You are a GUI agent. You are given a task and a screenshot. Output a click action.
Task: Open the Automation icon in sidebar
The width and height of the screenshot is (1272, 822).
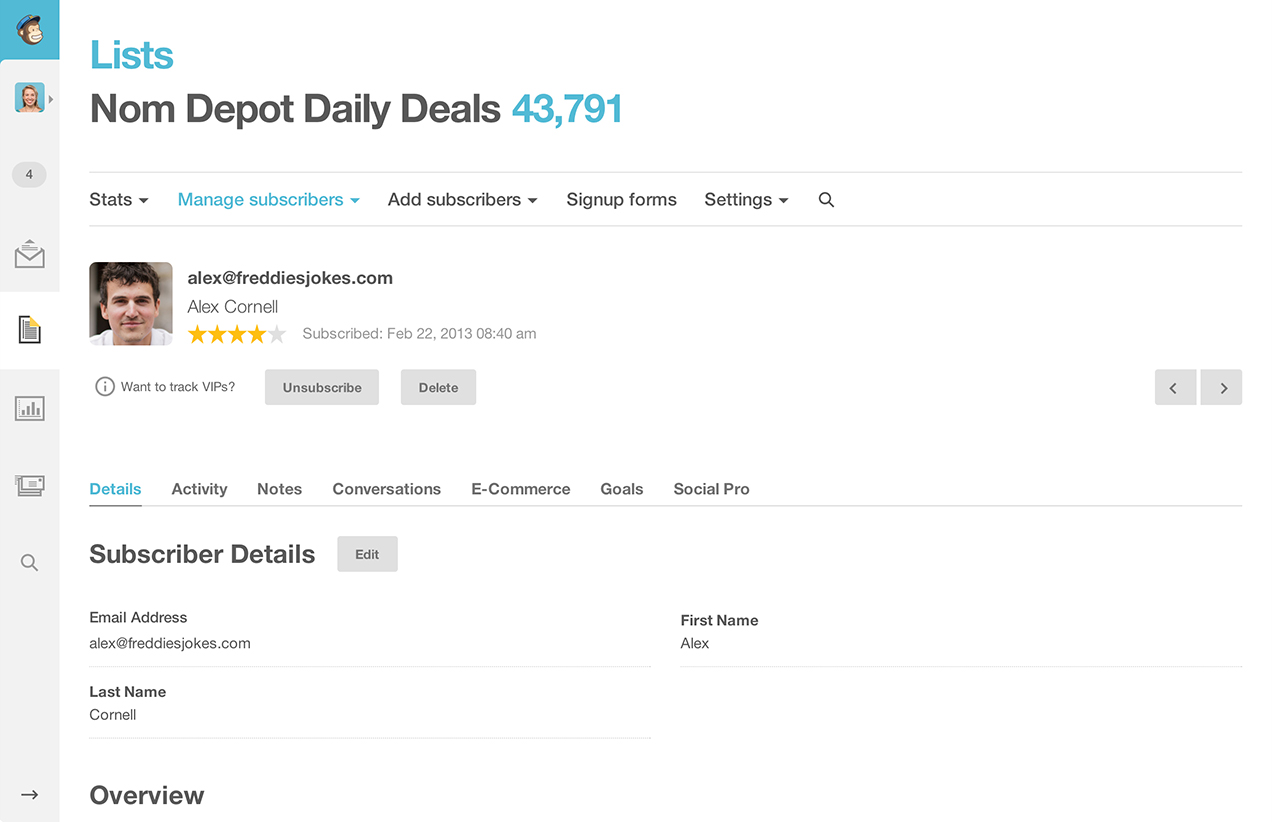coord(29,486)
